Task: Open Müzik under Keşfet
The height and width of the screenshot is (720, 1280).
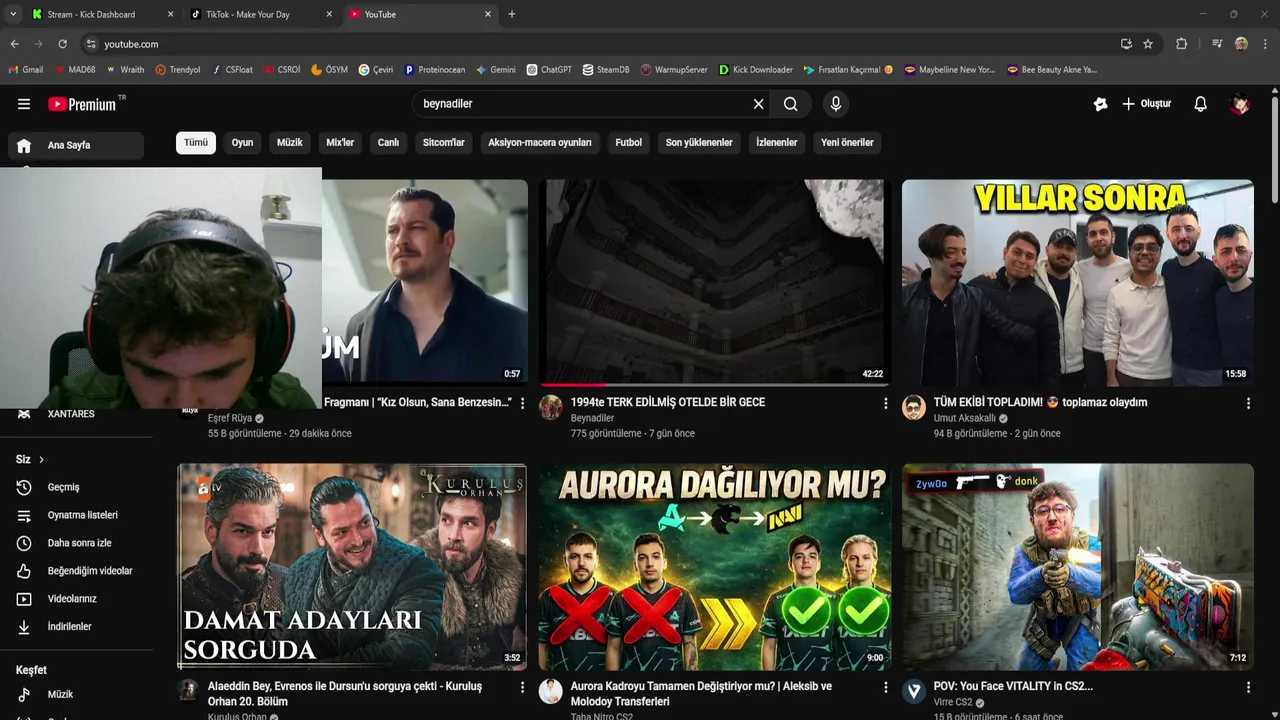Action: tap(76, 694)
